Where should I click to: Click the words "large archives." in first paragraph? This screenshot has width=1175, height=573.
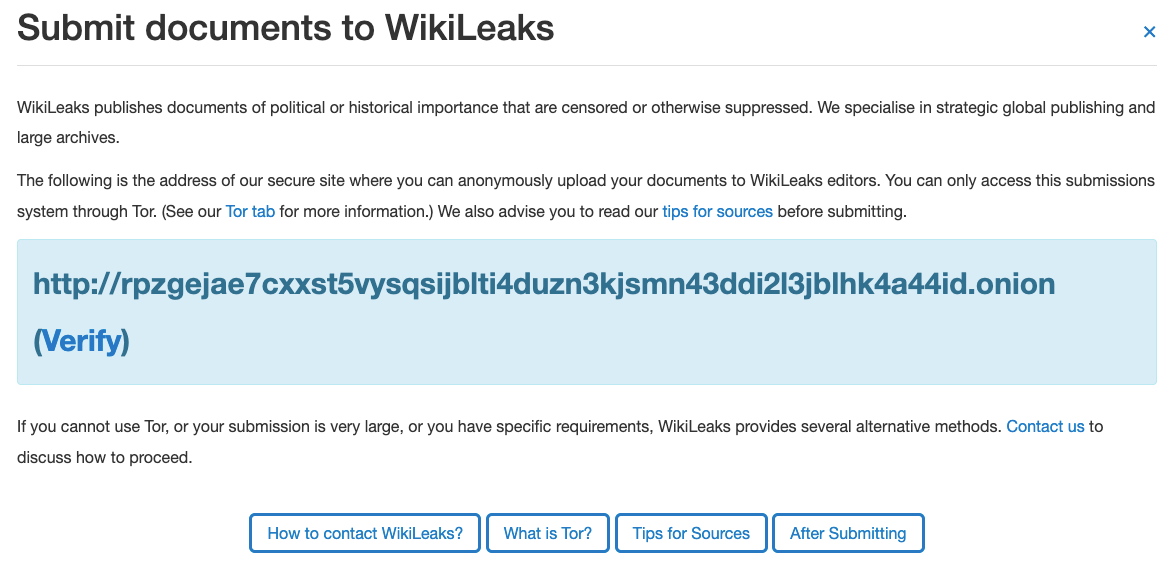coord(68,139)
